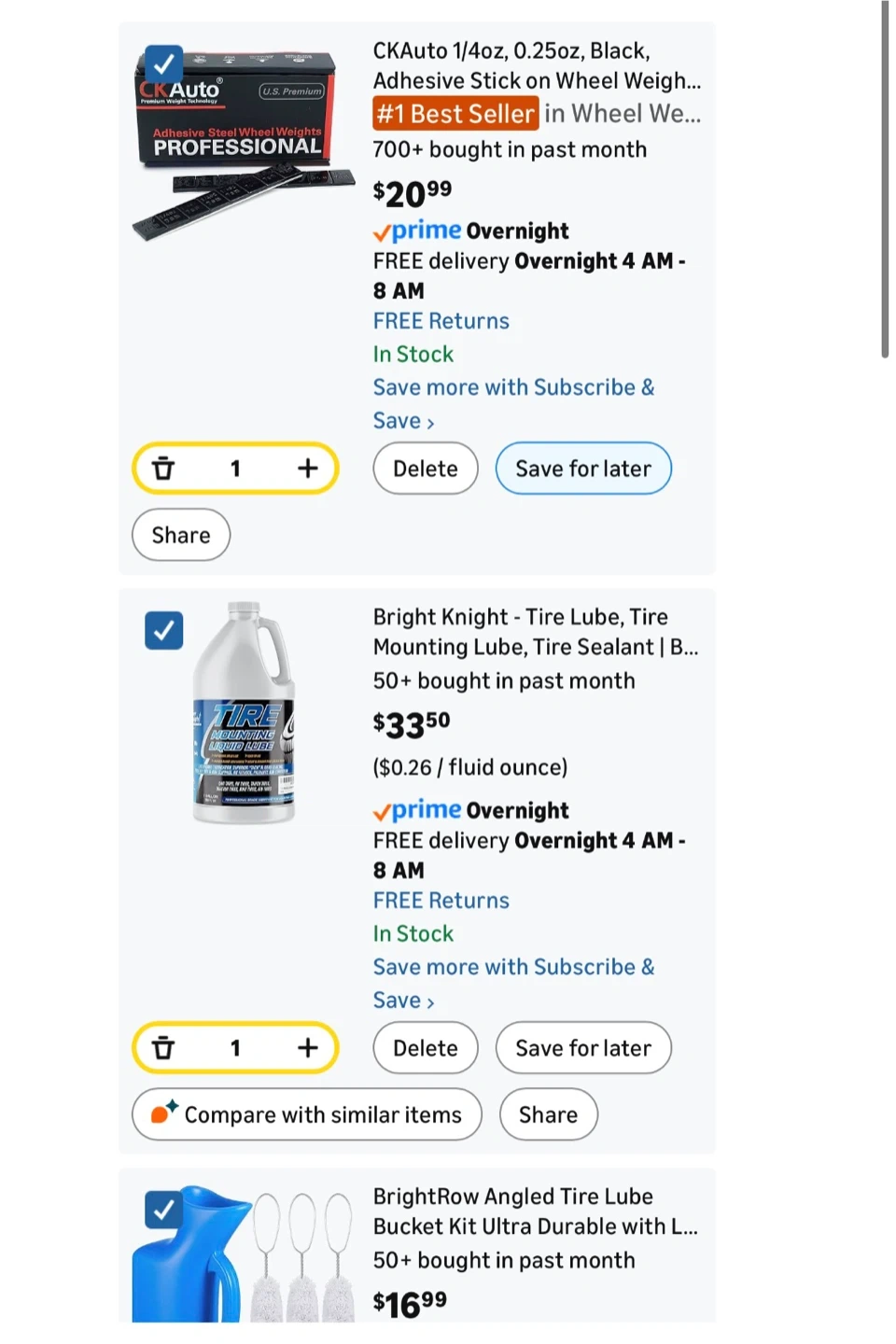
Task: Increase Bright Knight Tire Lube quantity with plus
Action: point(308,1048)
